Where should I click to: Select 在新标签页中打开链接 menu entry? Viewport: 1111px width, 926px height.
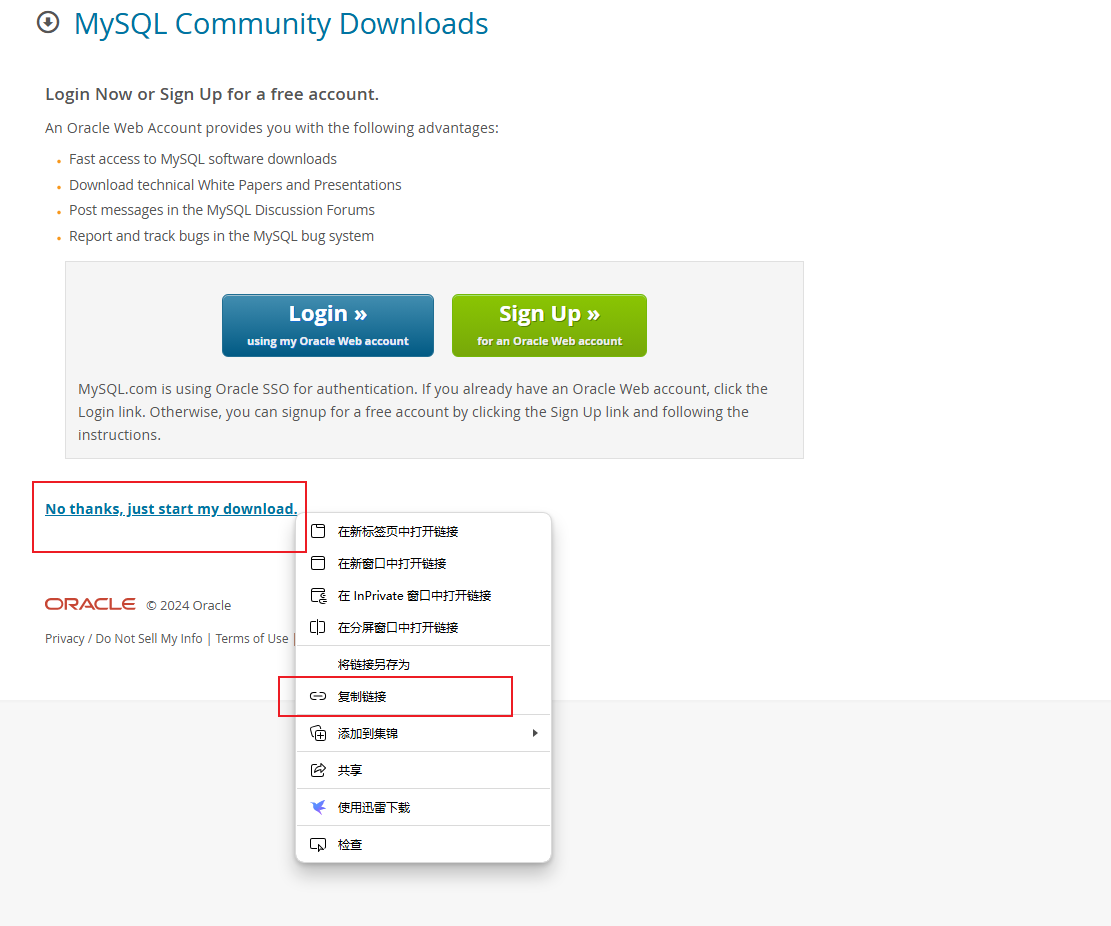coord(397,531)
